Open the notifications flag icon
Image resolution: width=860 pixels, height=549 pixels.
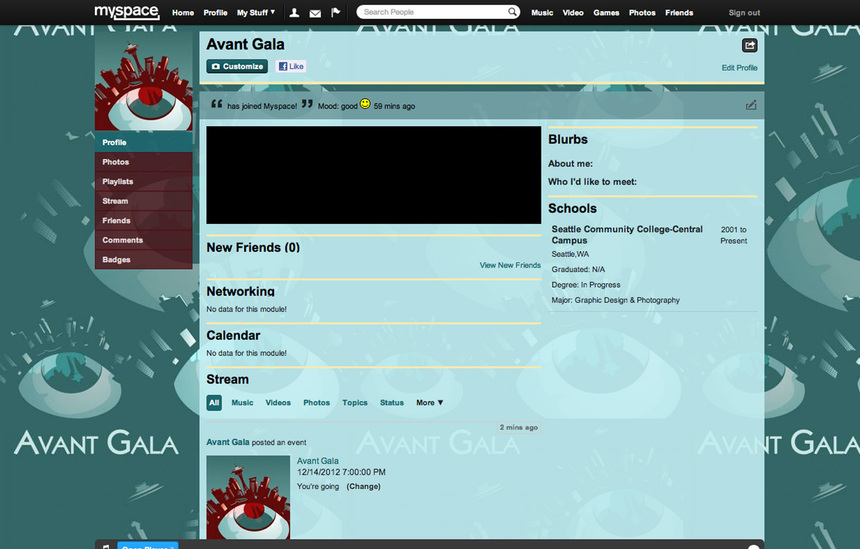[336, 13]
